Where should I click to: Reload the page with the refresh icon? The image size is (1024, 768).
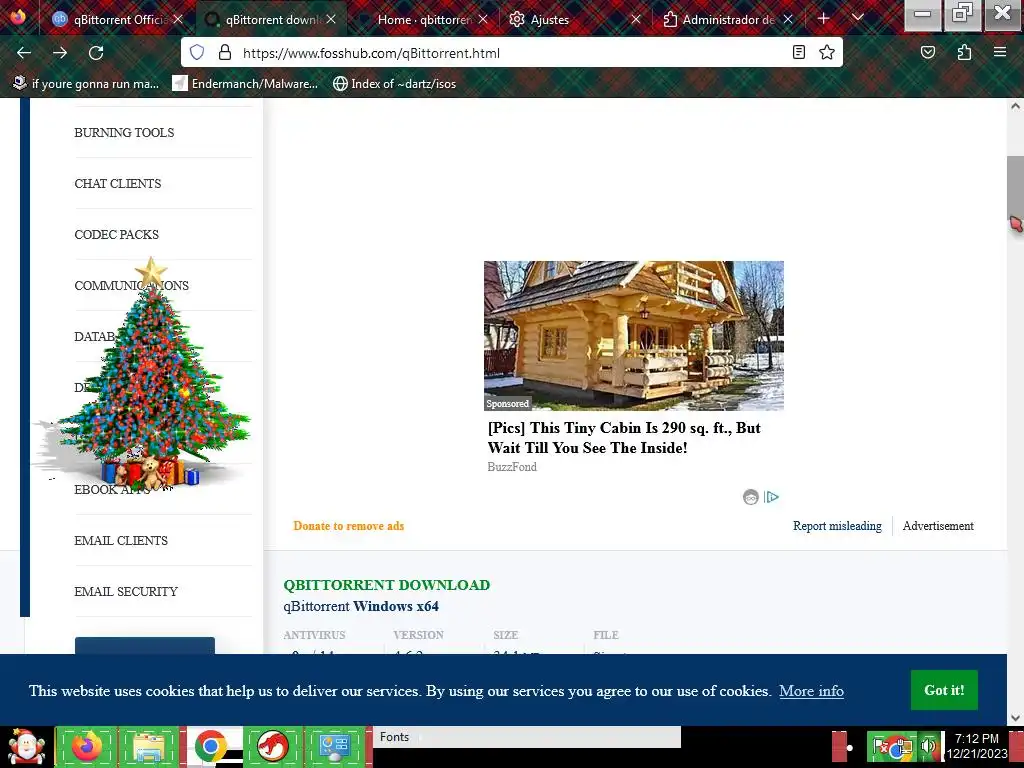click(x=96, y=53)
